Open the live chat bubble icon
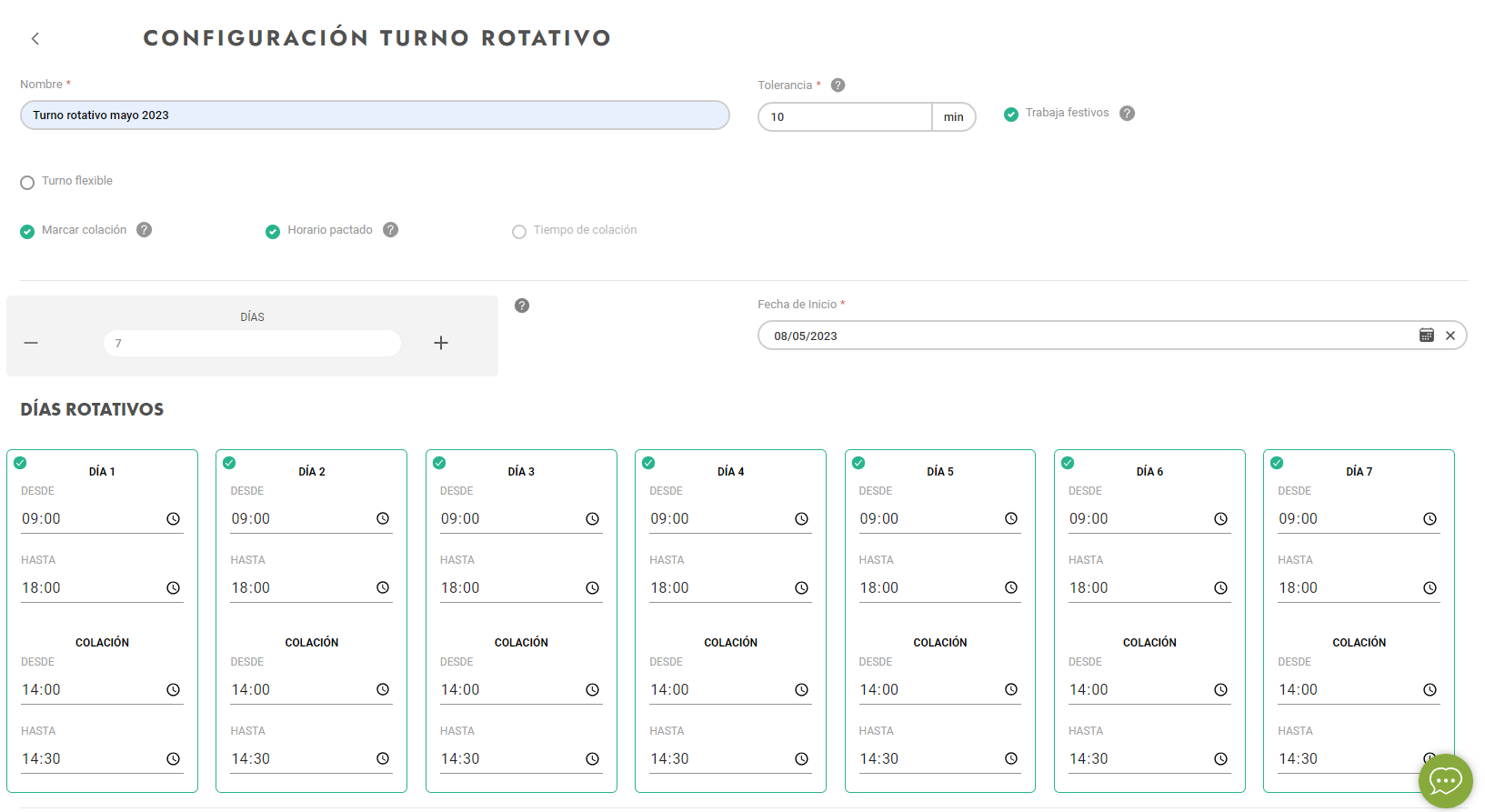 coord(1445,780)
